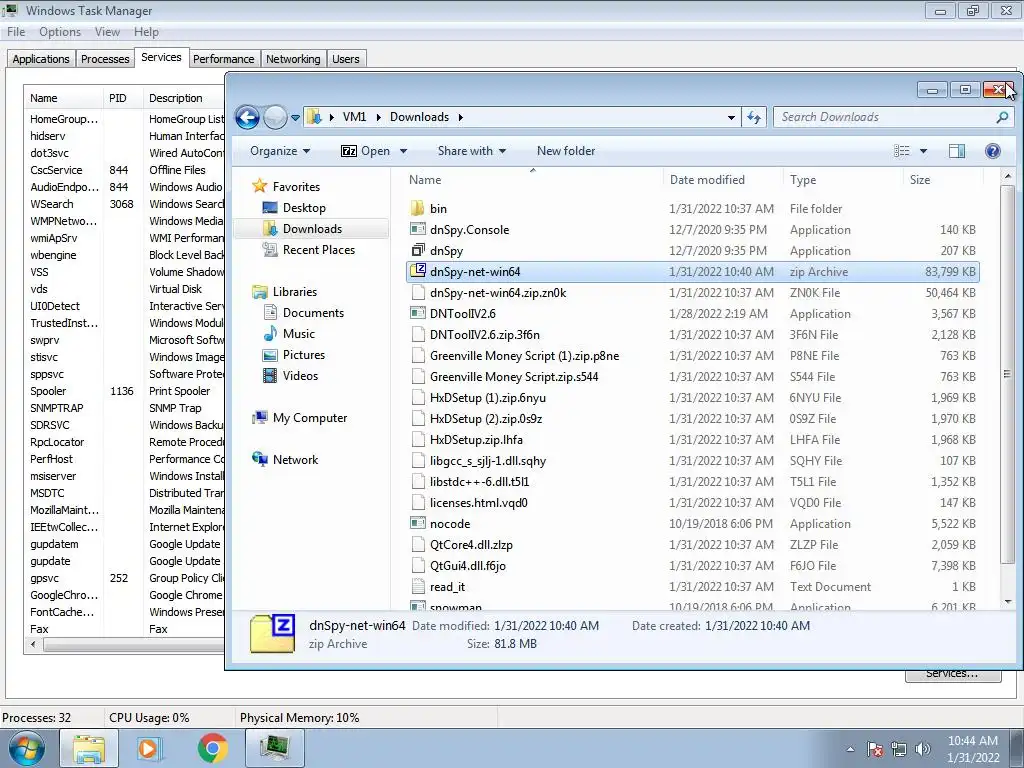Open the view options dropdown arrow

tap(923, 151)
